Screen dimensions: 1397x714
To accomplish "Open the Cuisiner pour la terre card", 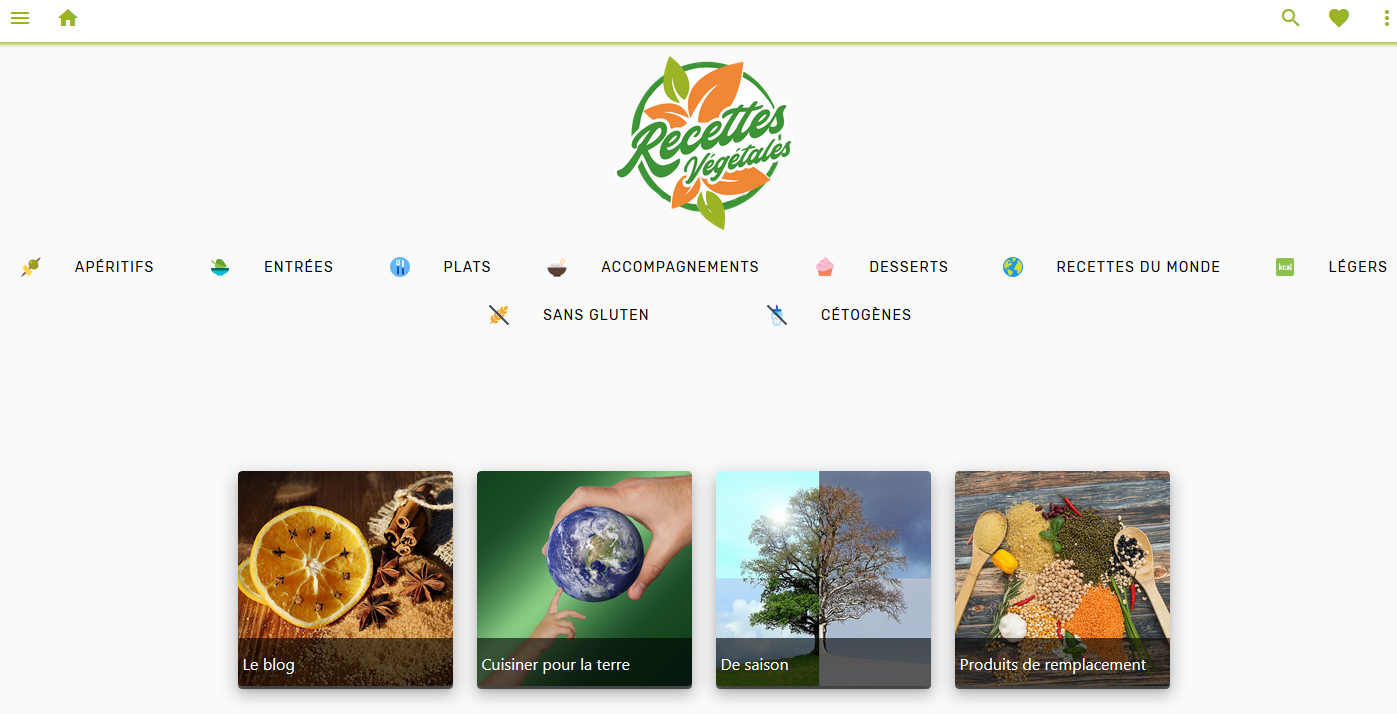I will coord(584,579).
